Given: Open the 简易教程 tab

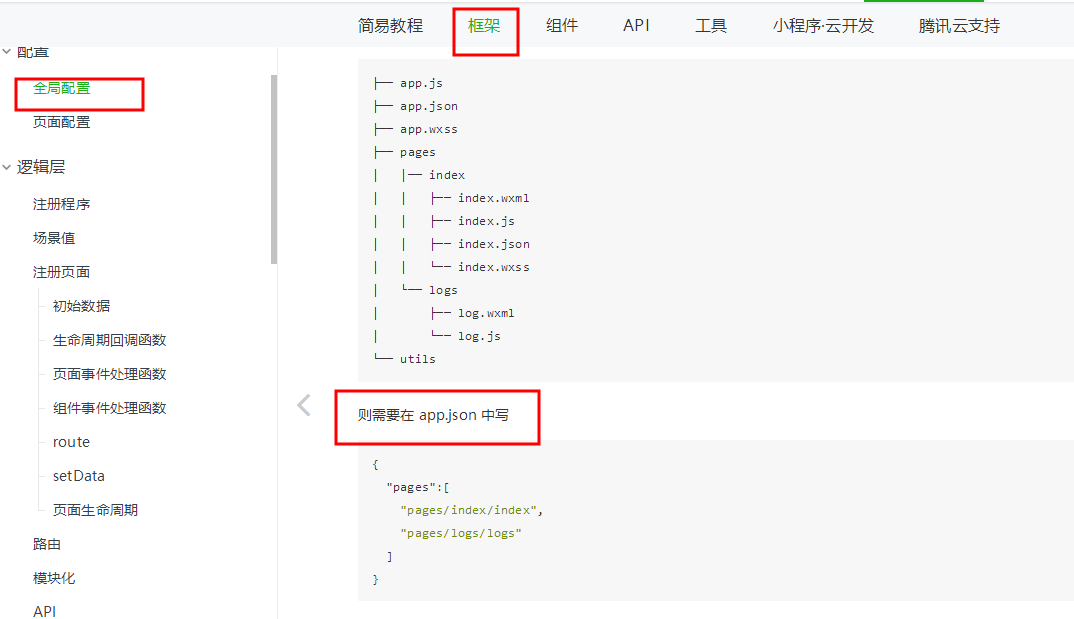Looking at the screenshot, I should 390,26.
